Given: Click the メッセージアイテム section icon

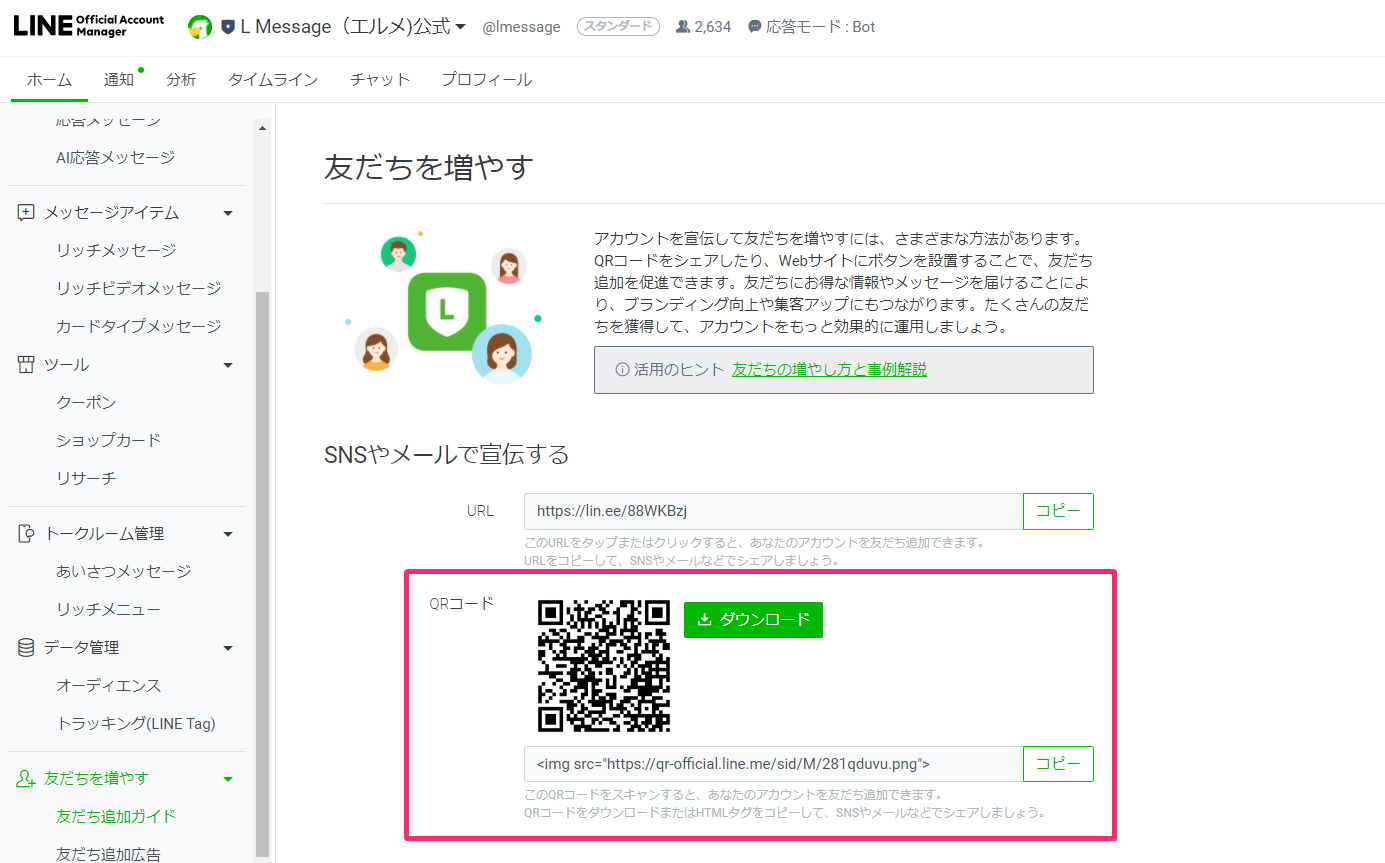Looking at the screenshot, I should tap(26, 213).
